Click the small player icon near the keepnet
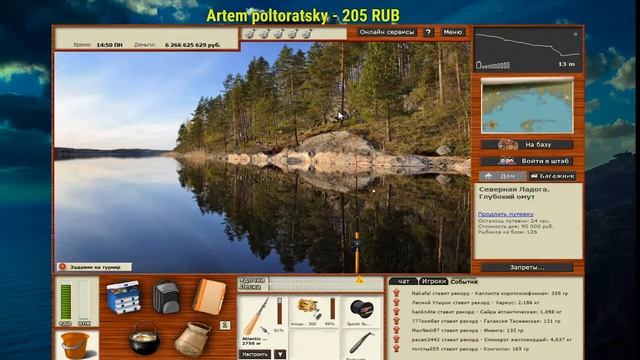 coord(224,325)
